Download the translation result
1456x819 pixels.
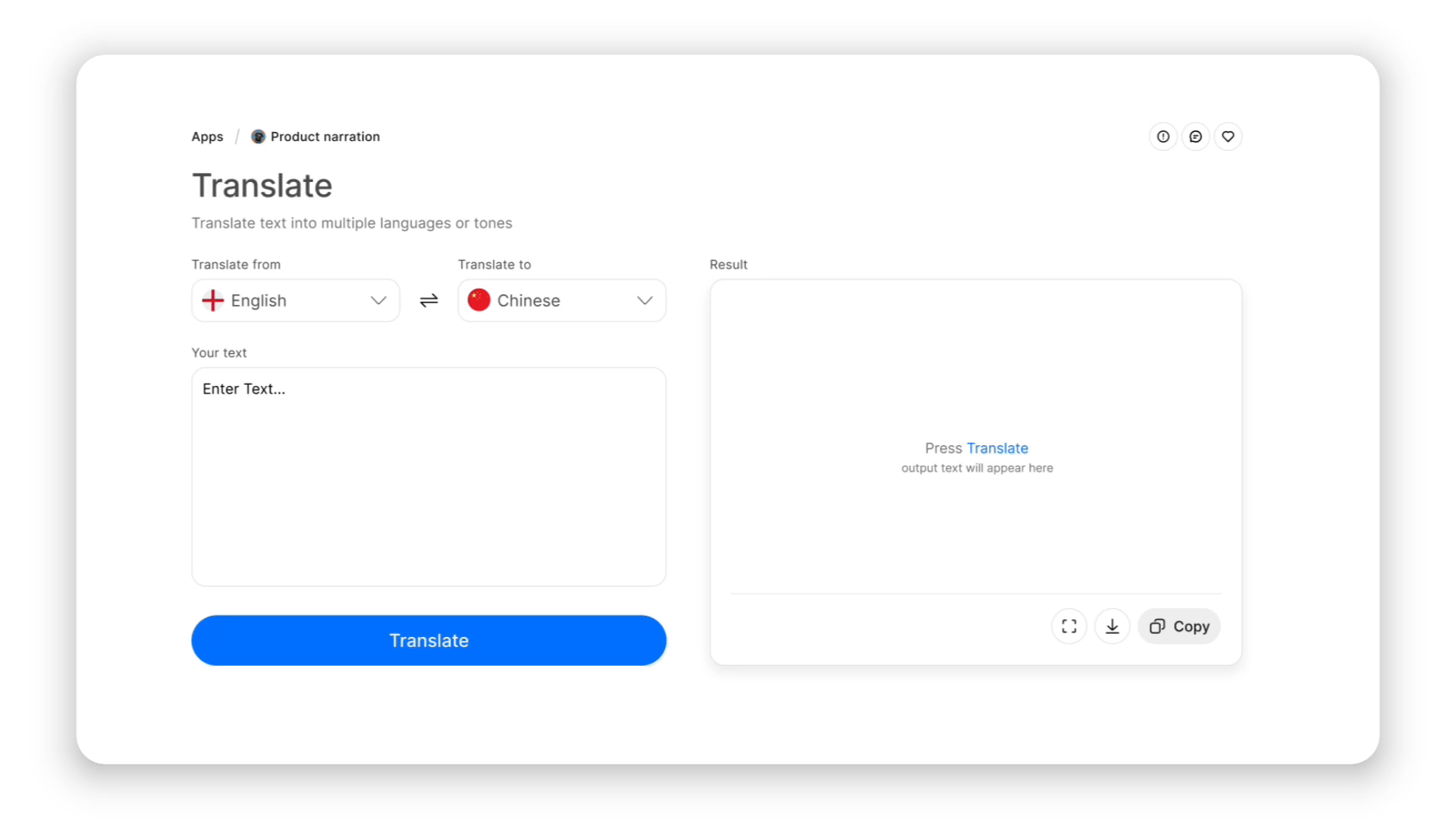tap(1112, 626)
